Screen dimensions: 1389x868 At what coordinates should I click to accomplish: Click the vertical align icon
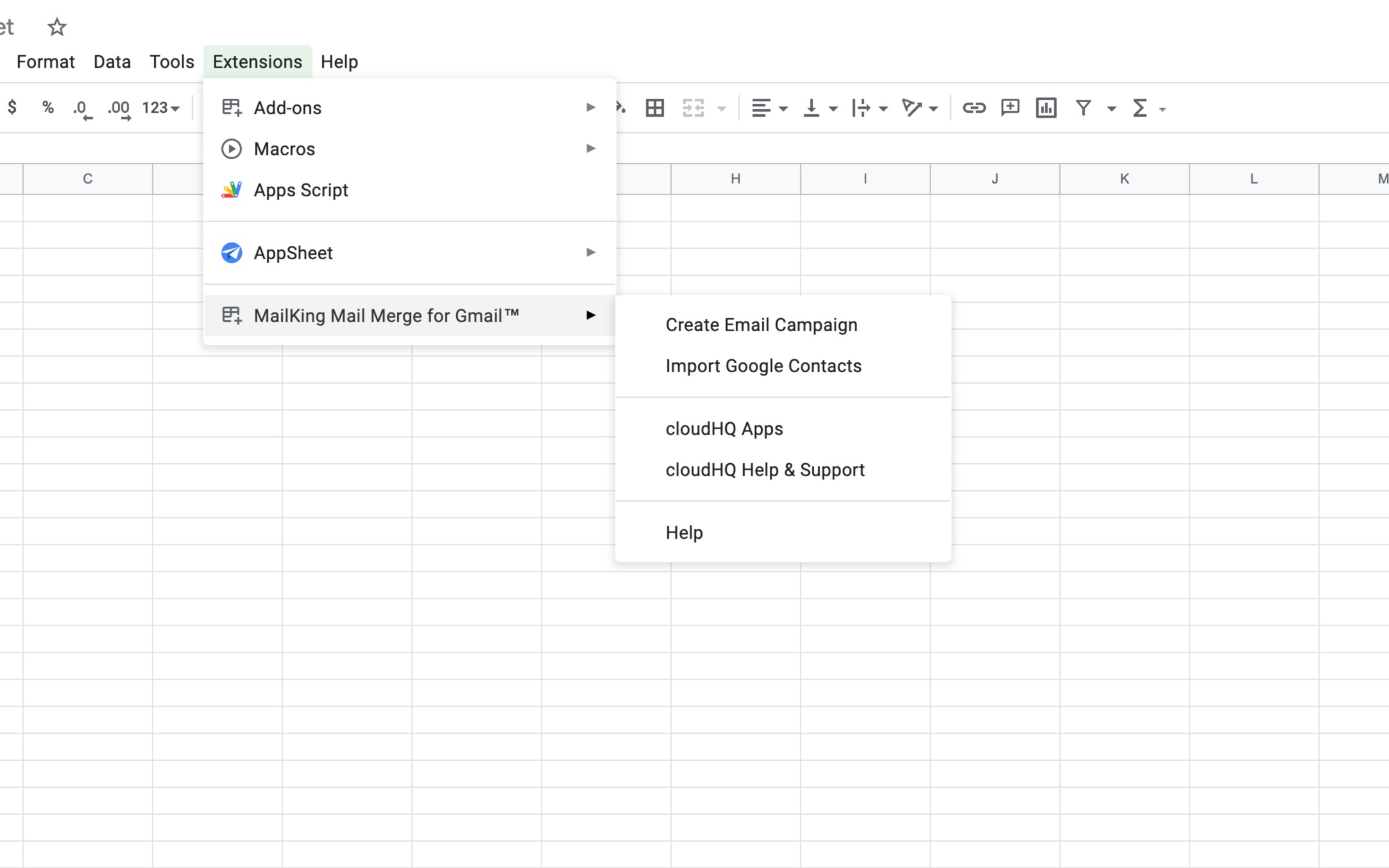pos(811,108)
